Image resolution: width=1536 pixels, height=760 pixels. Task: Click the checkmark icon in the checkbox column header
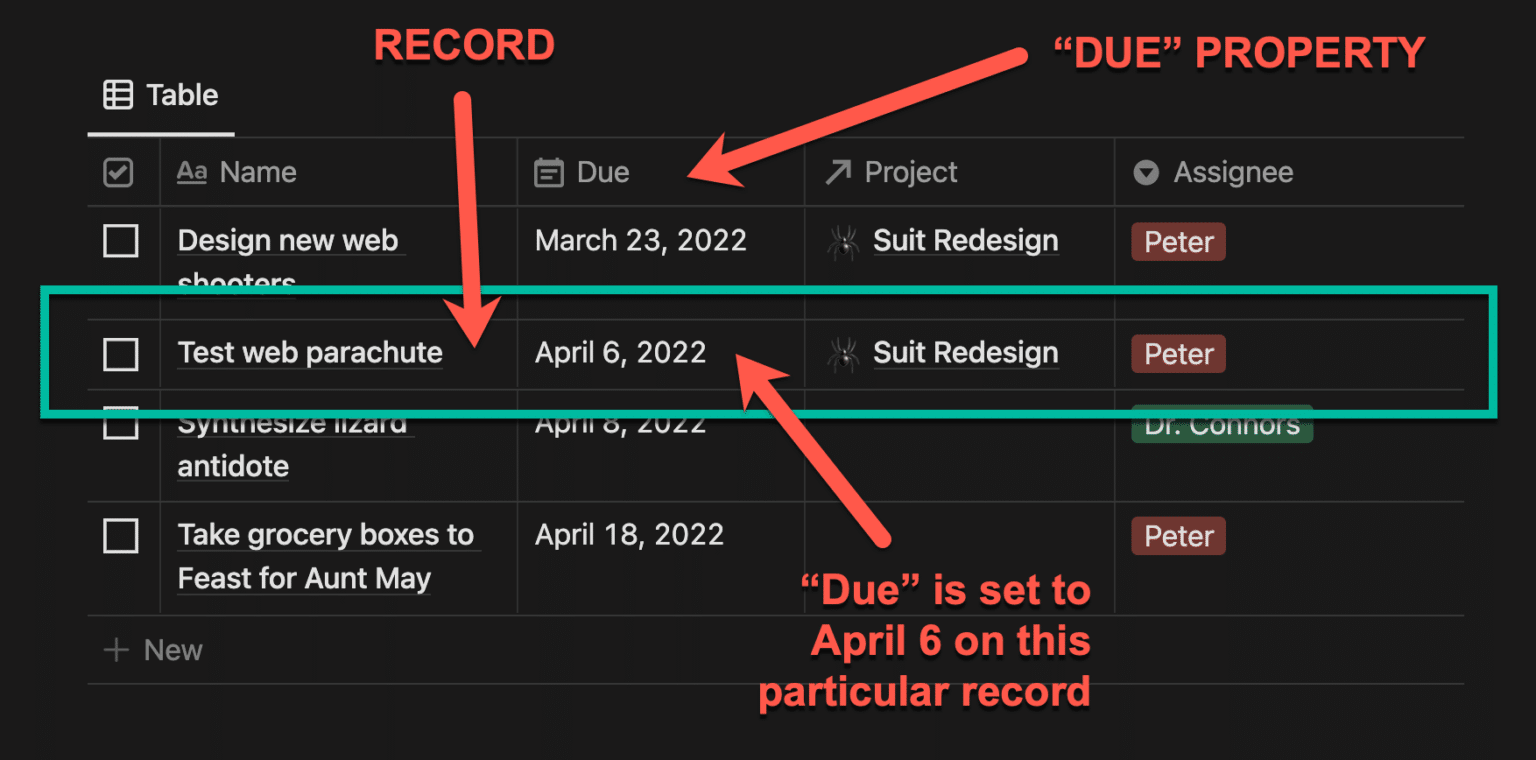coord(120,172)
